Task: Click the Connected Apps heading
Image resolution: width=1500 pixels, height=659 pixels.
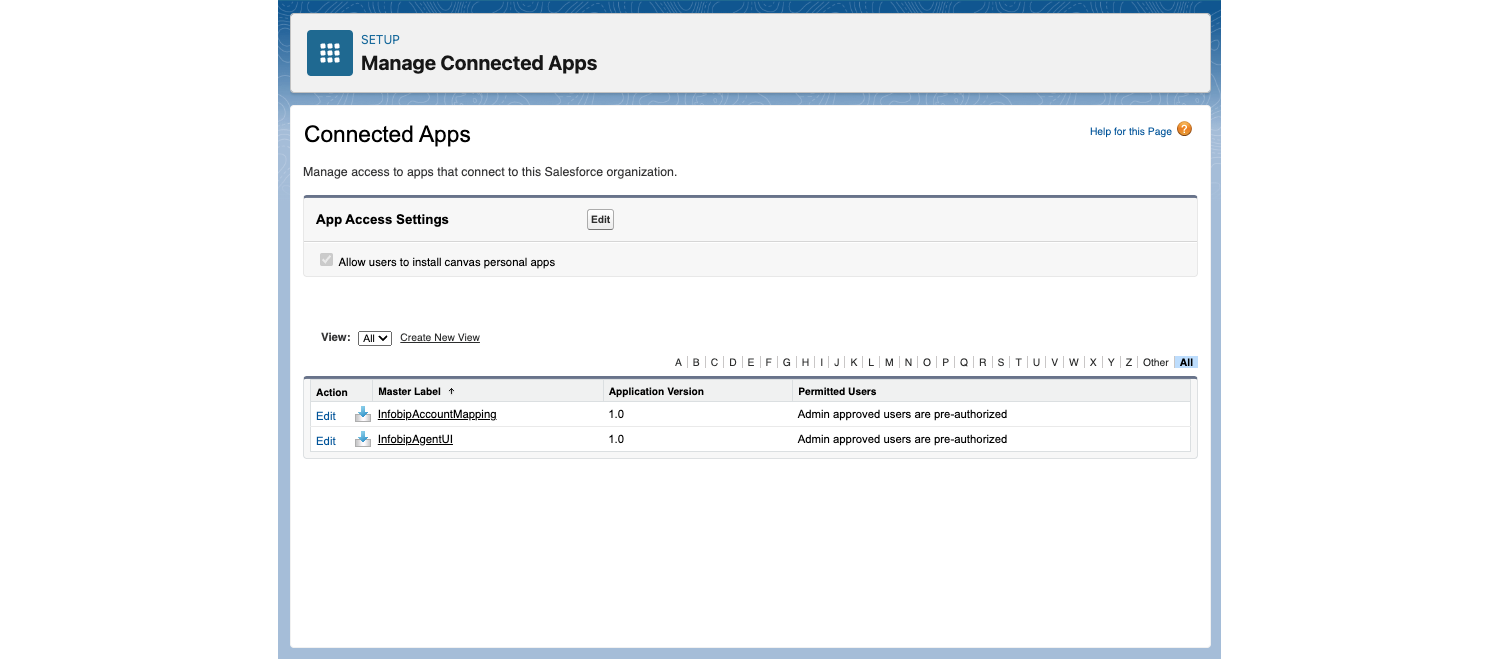Action: tap(387, 134)
